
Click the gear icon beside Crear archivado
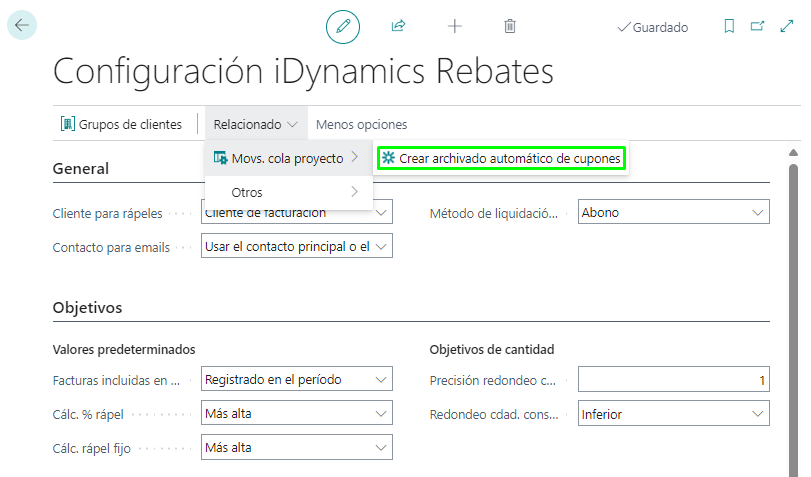tap(388, 158)
